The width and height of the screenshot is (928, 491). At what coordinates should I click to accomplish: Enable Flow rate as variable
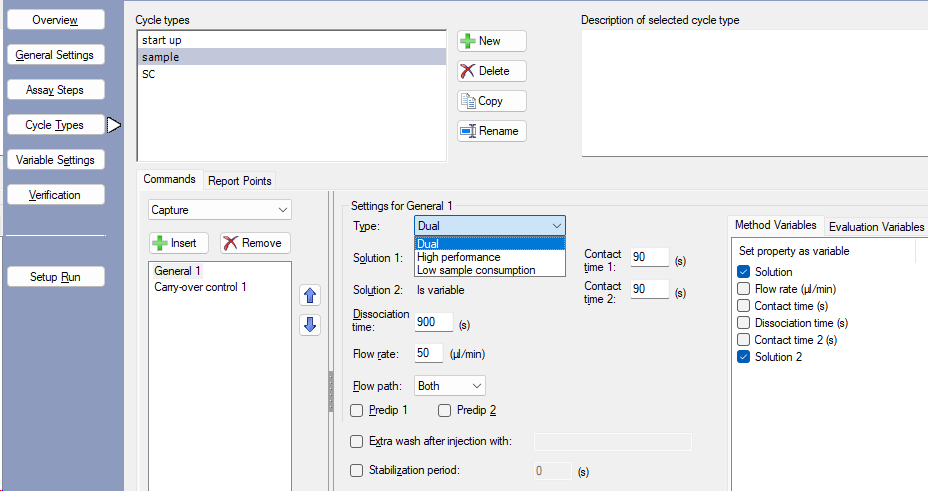(x=743, y=289)
